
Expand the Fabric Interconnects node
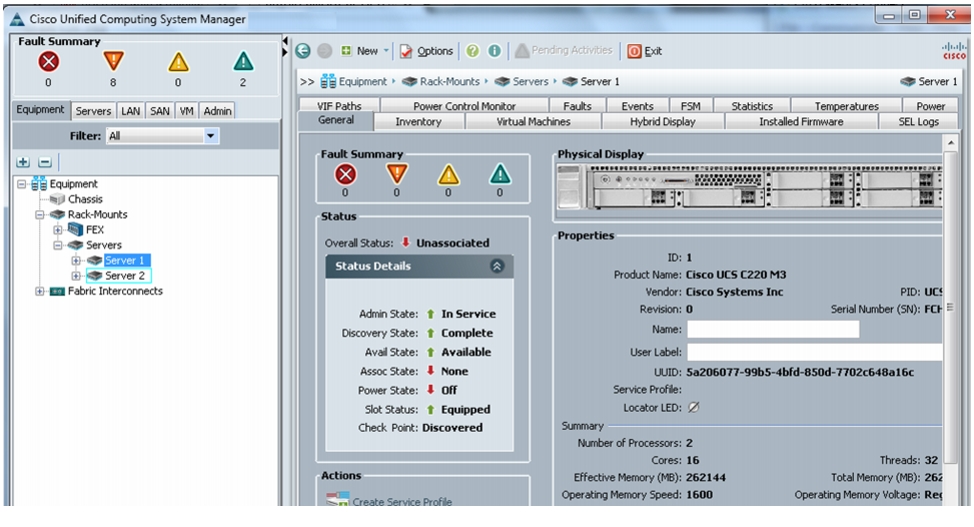(x=40, y=291)
